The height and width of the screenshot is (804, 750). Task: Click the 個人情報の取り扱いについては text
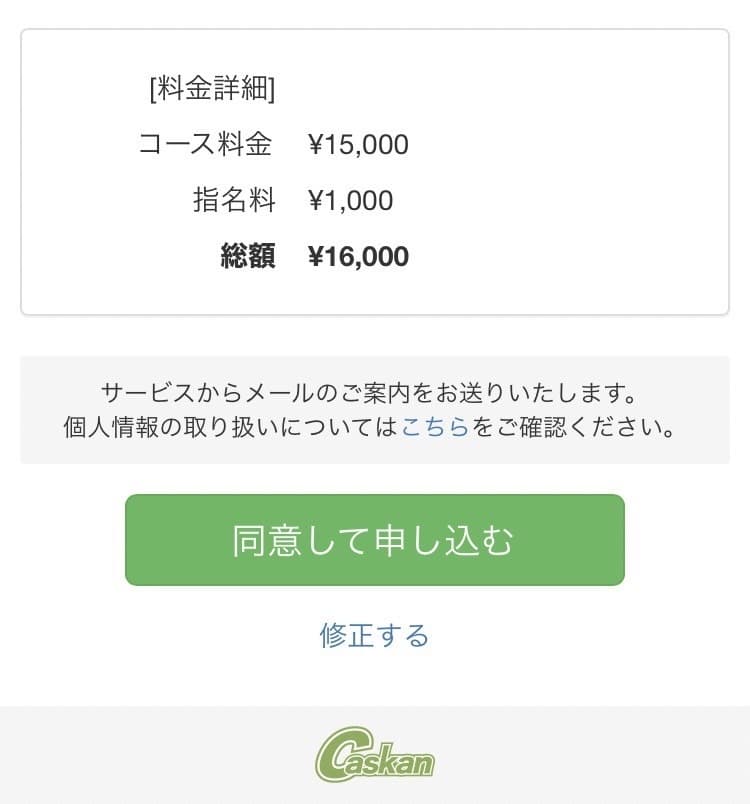tap(231, 428)
